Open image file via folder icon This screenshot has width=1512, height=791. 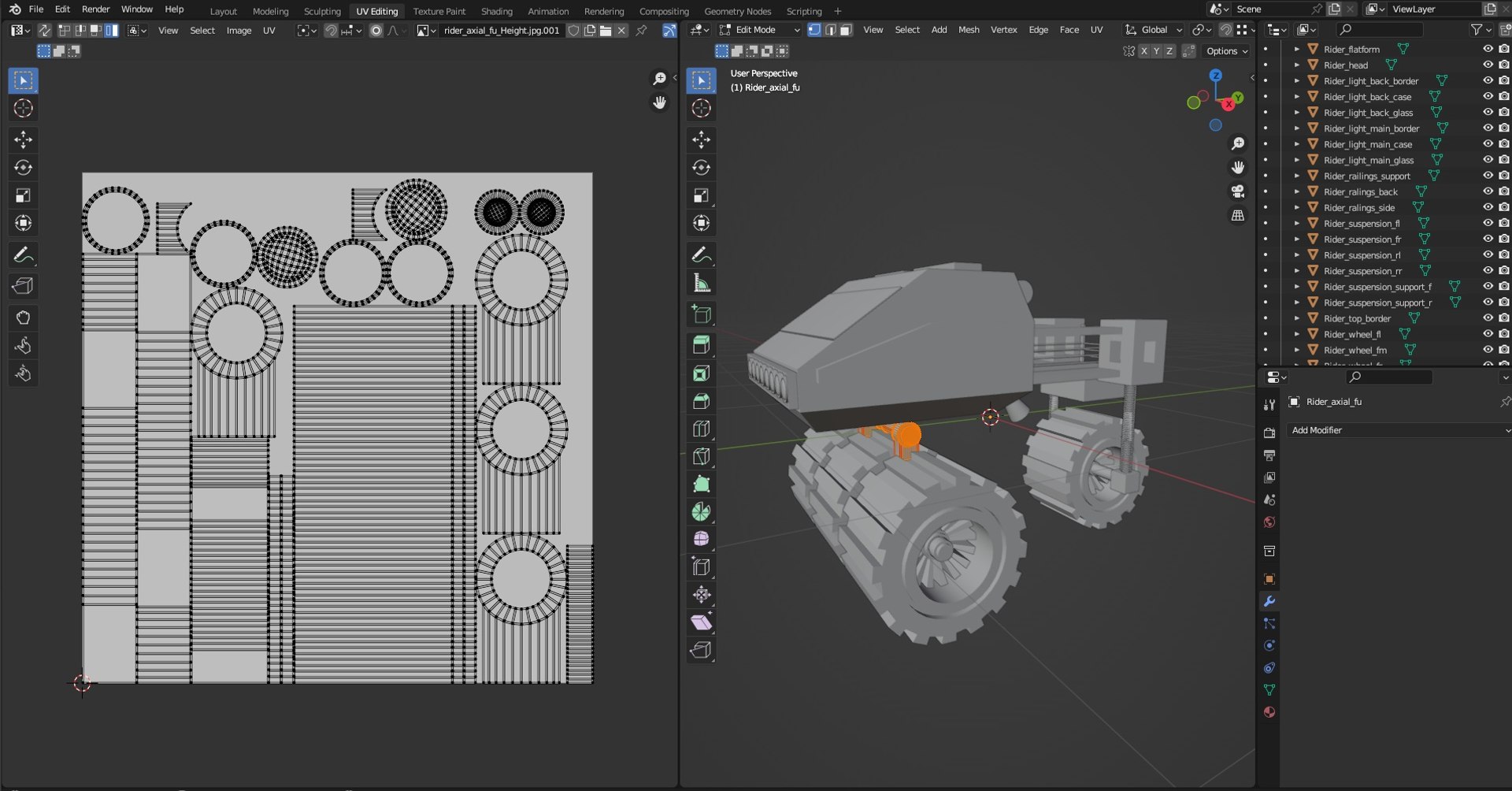tap(606, 31)
